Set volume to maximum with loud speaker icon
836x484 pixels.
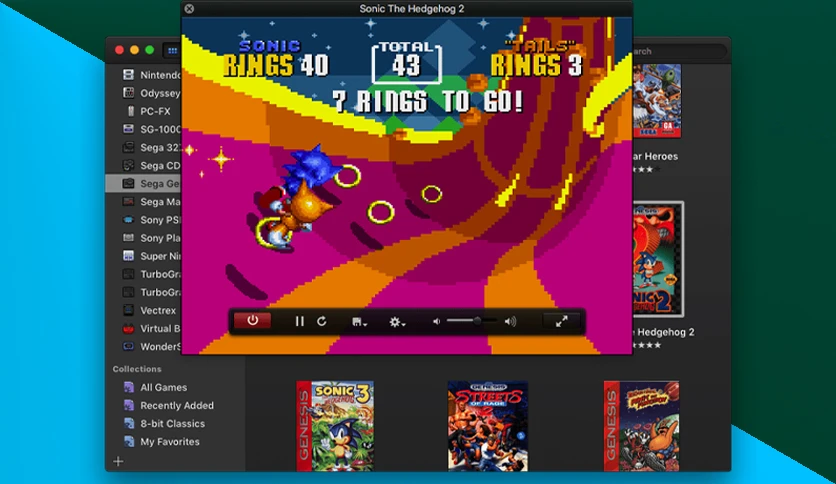510,321
